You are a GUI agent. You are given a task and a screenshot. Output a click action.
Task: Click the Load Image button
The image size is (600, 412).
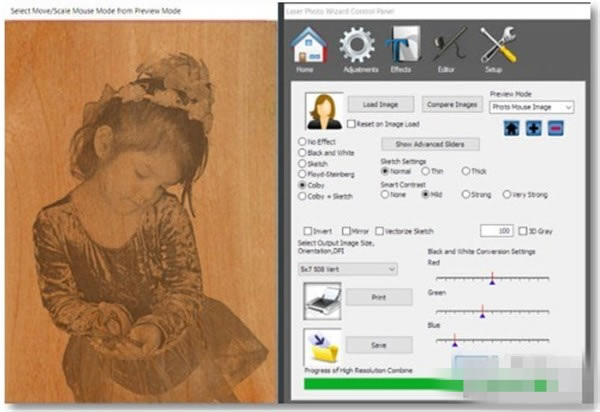(381, 104)
